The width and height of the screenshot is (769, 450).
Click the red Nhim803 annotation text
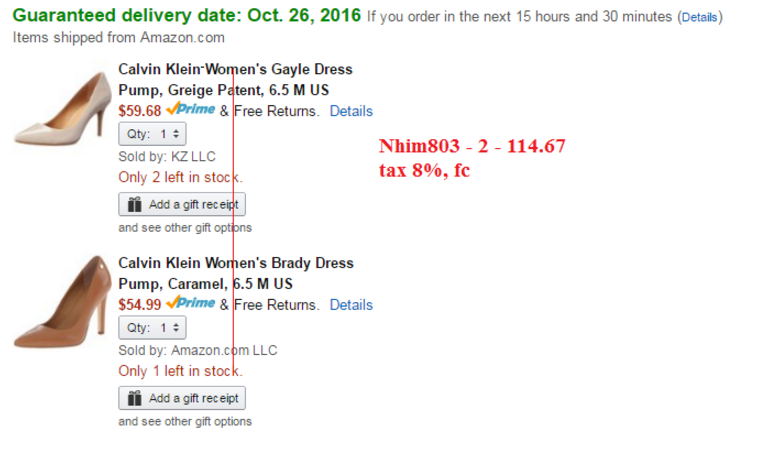click(x=472, y=147)
